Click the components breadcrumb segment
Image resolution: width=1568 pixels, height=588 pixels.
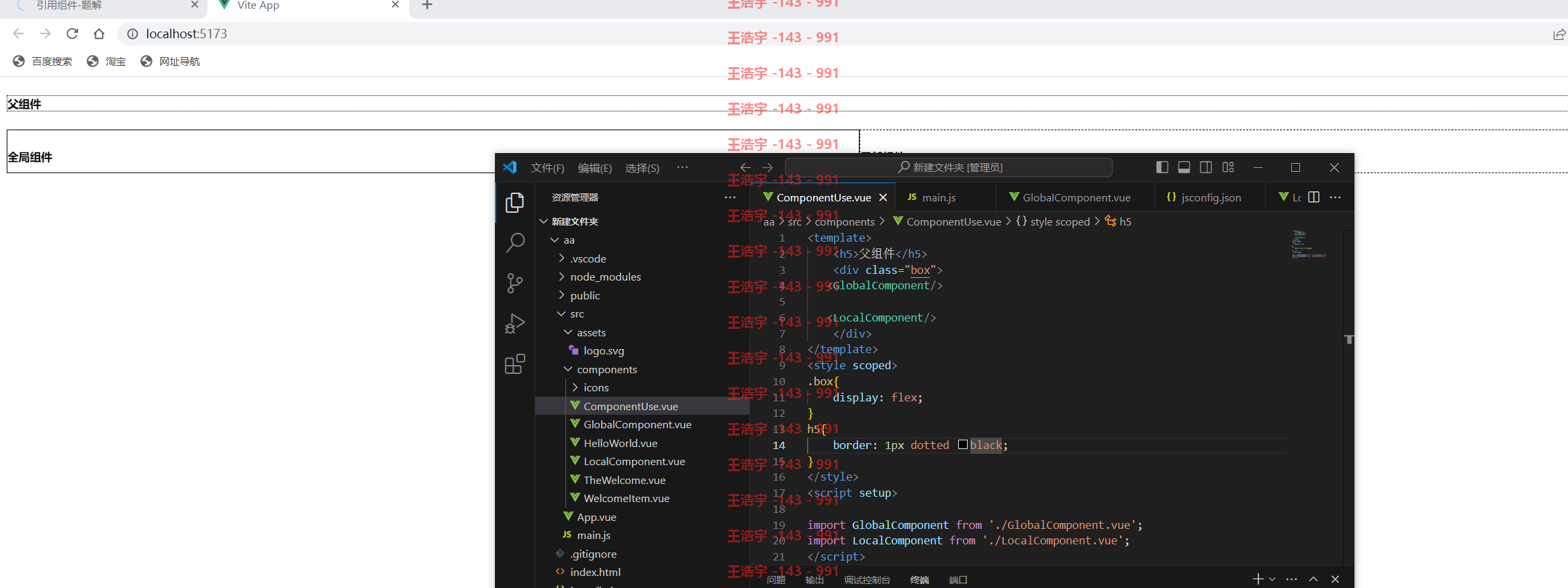point(845,222)
